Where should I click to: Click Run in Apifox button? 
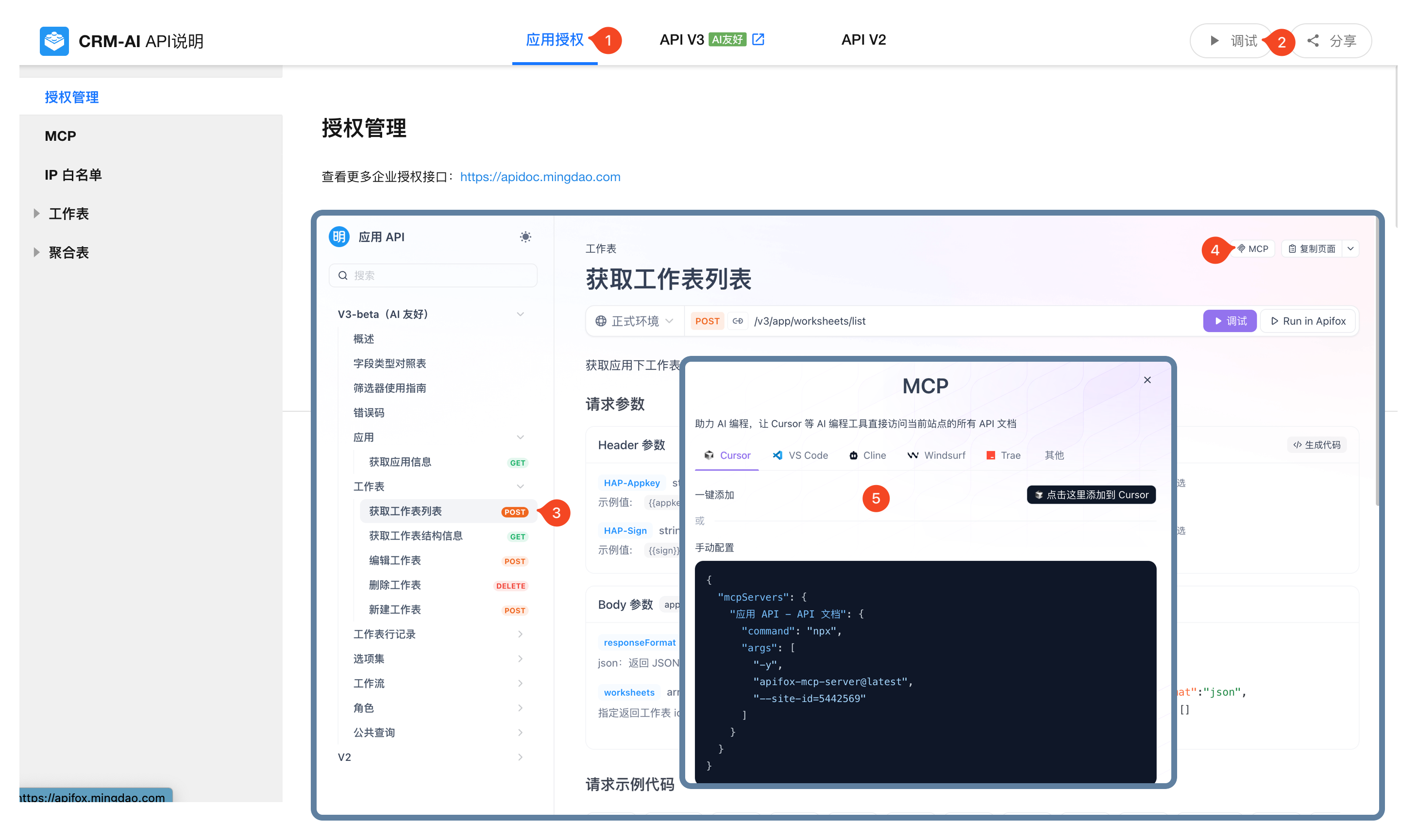(x=1308, y=321)
